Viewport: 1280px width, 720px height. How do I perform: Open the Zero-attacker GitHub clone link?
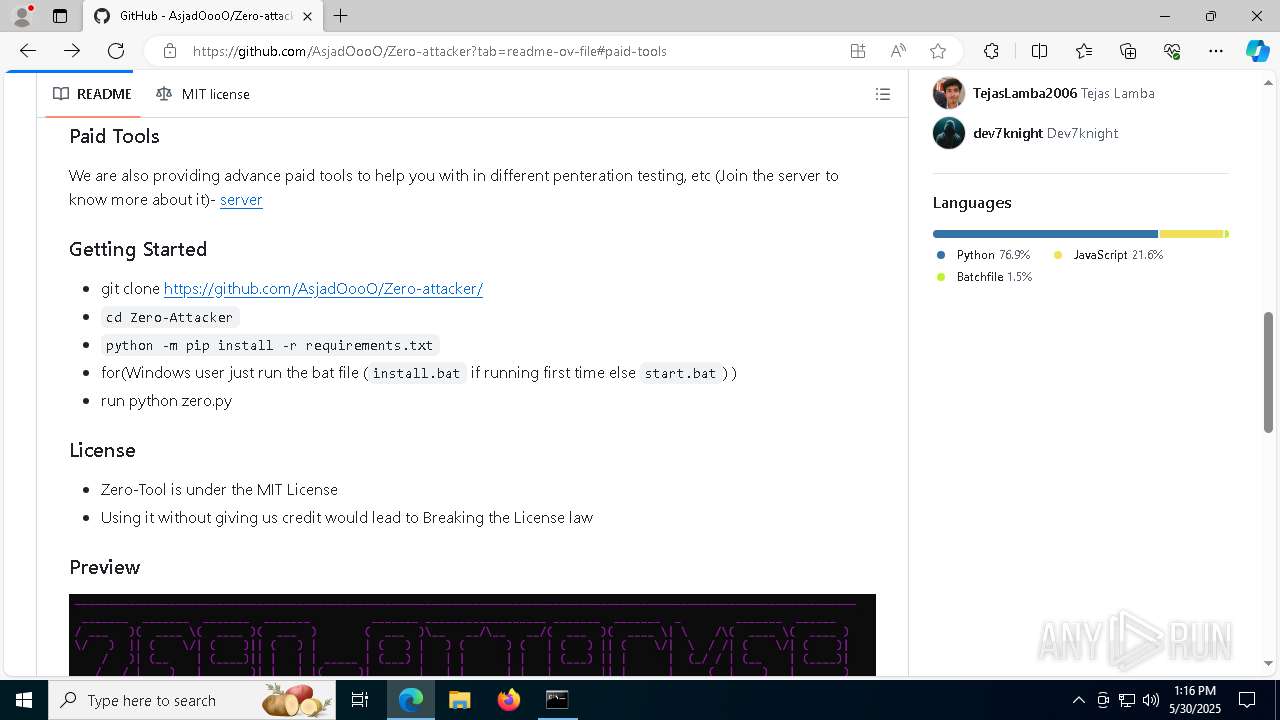[323, 288]
